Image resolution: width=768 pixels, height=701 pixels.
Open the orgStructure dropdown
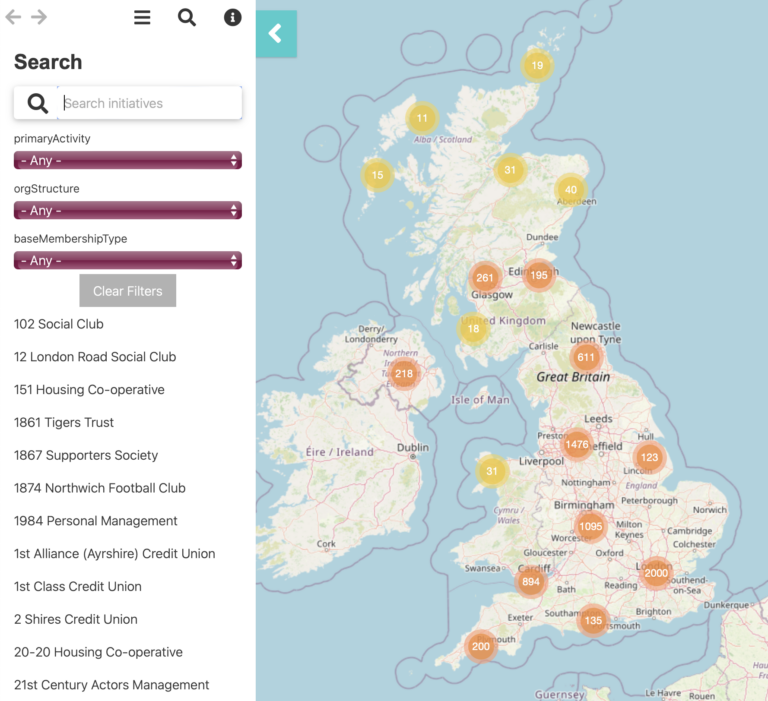(x=128, y=210)
